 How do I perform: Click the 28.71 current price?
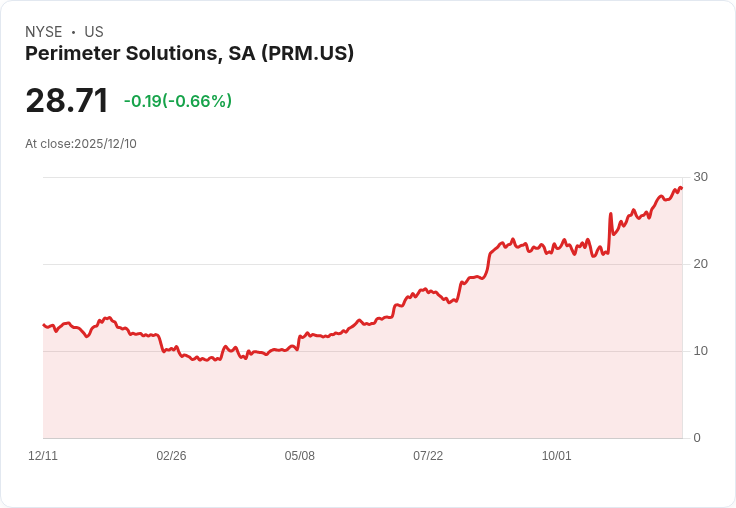pos(67,101)
